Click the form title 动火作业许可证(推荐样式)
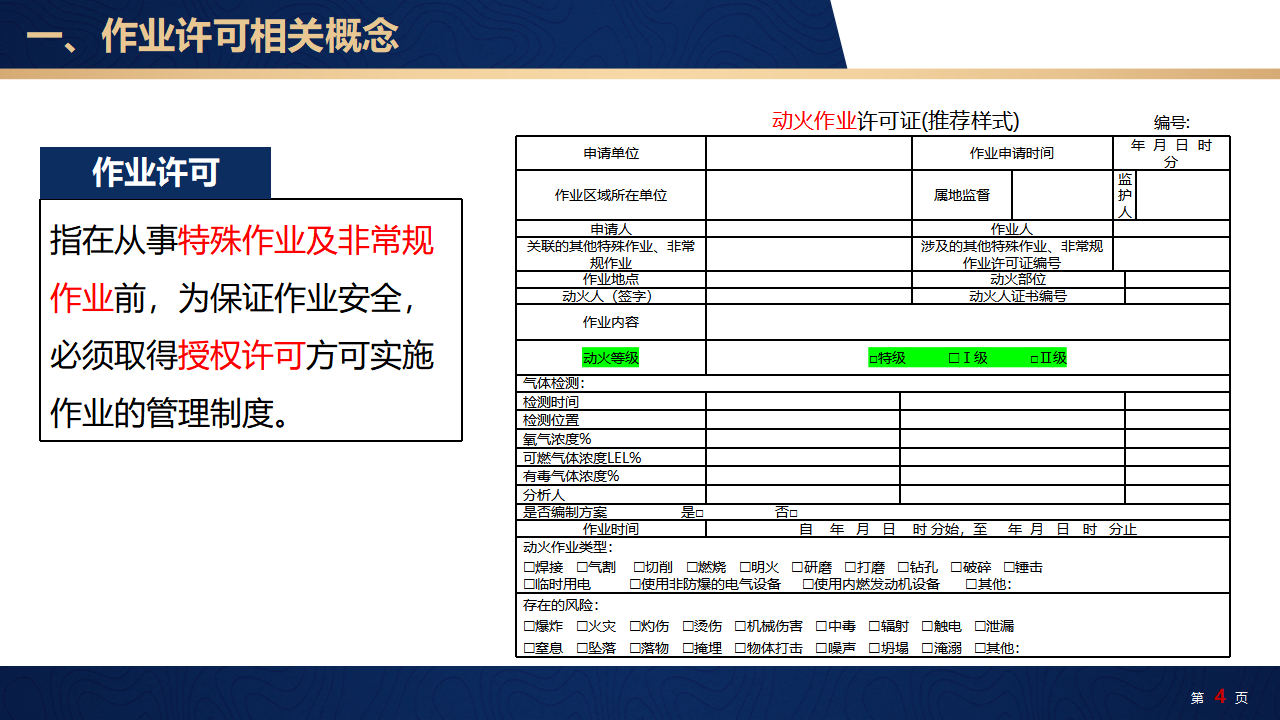 (896, 121)
